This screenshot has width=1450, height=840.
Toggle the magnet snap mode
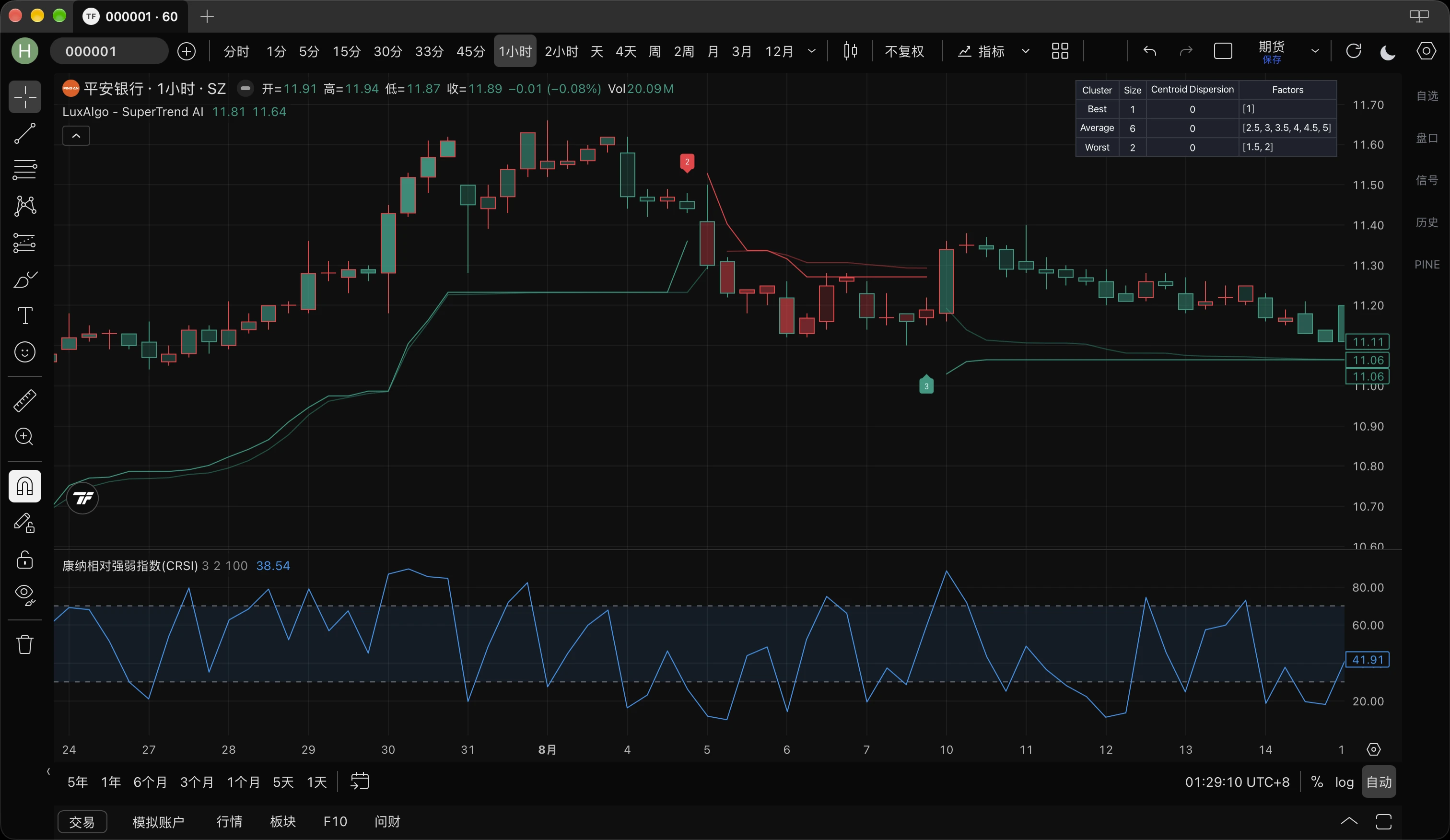25,486
